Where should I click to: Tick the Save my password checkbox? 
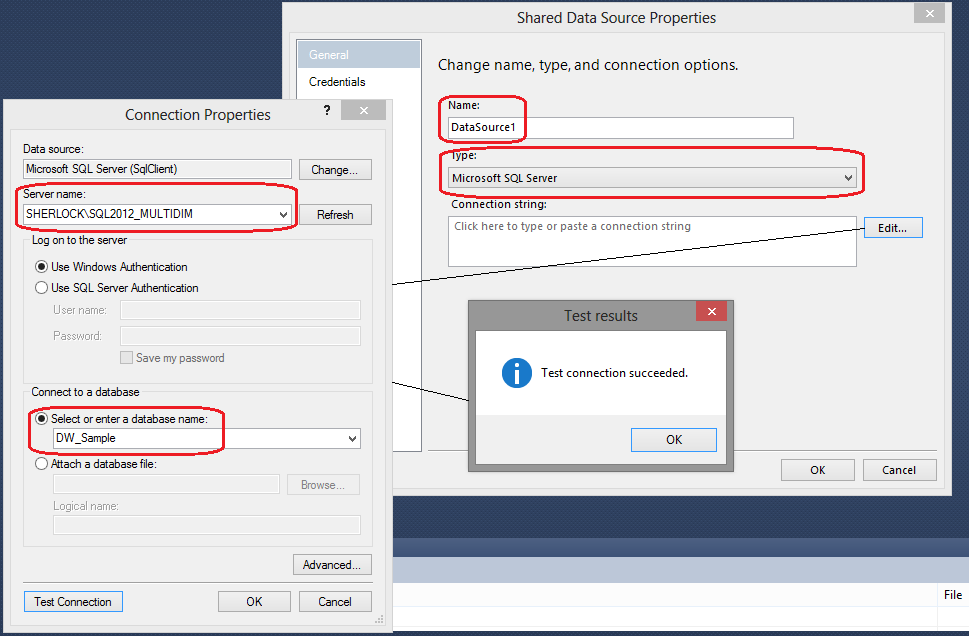click(126, 358)
